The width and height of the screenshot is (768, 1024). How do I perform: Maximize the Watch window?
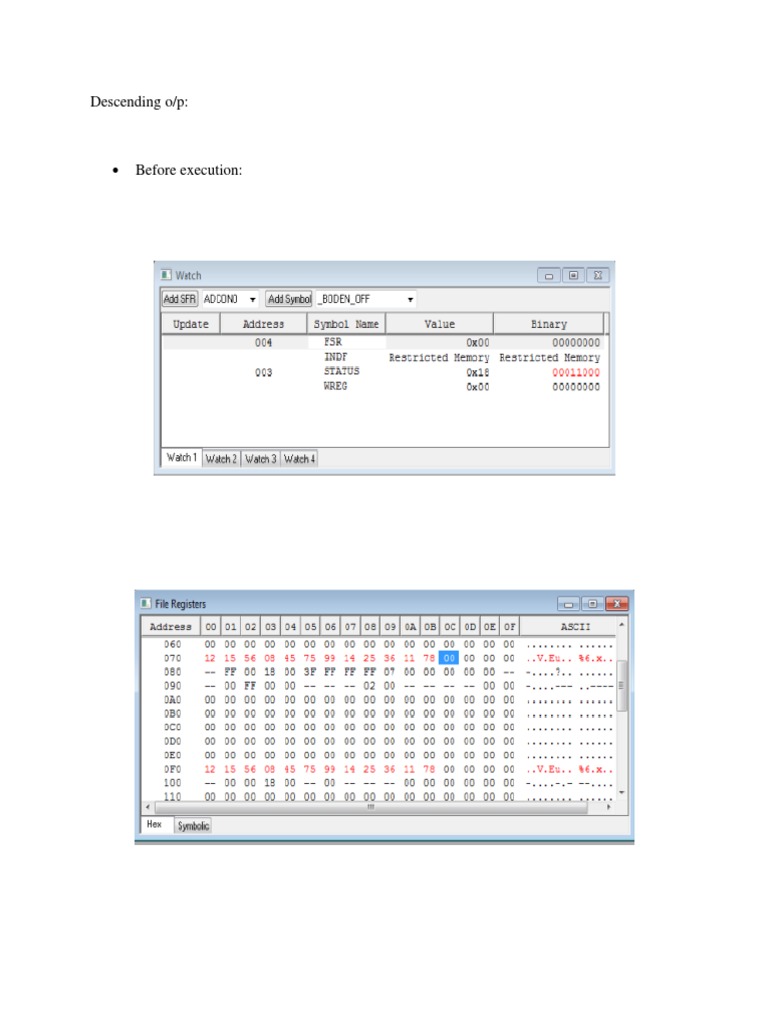pos(573,276)
